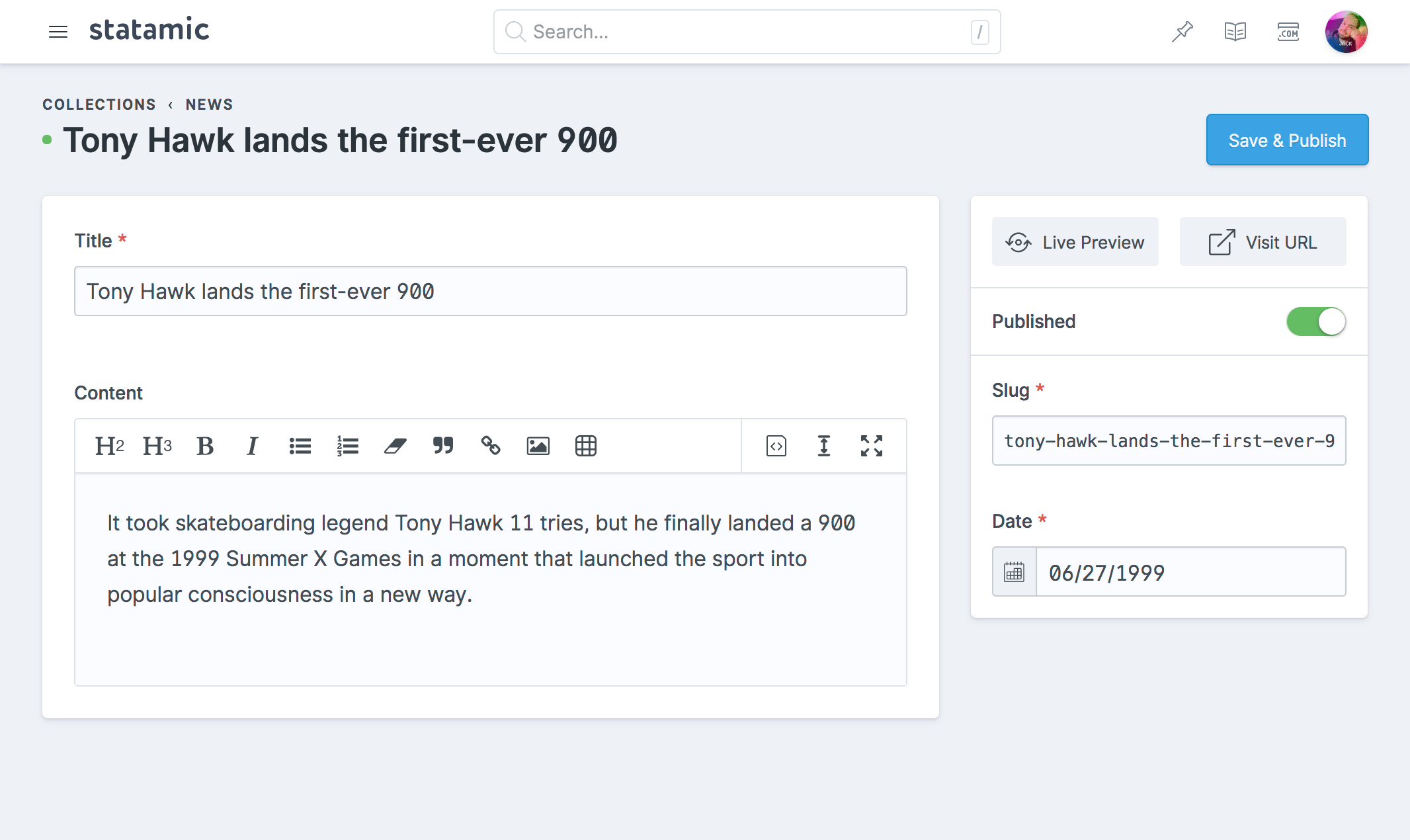Apply Heading 3 formatting in content editor
This screenshot has width=1410, height=840.
[x=156, y=446]
